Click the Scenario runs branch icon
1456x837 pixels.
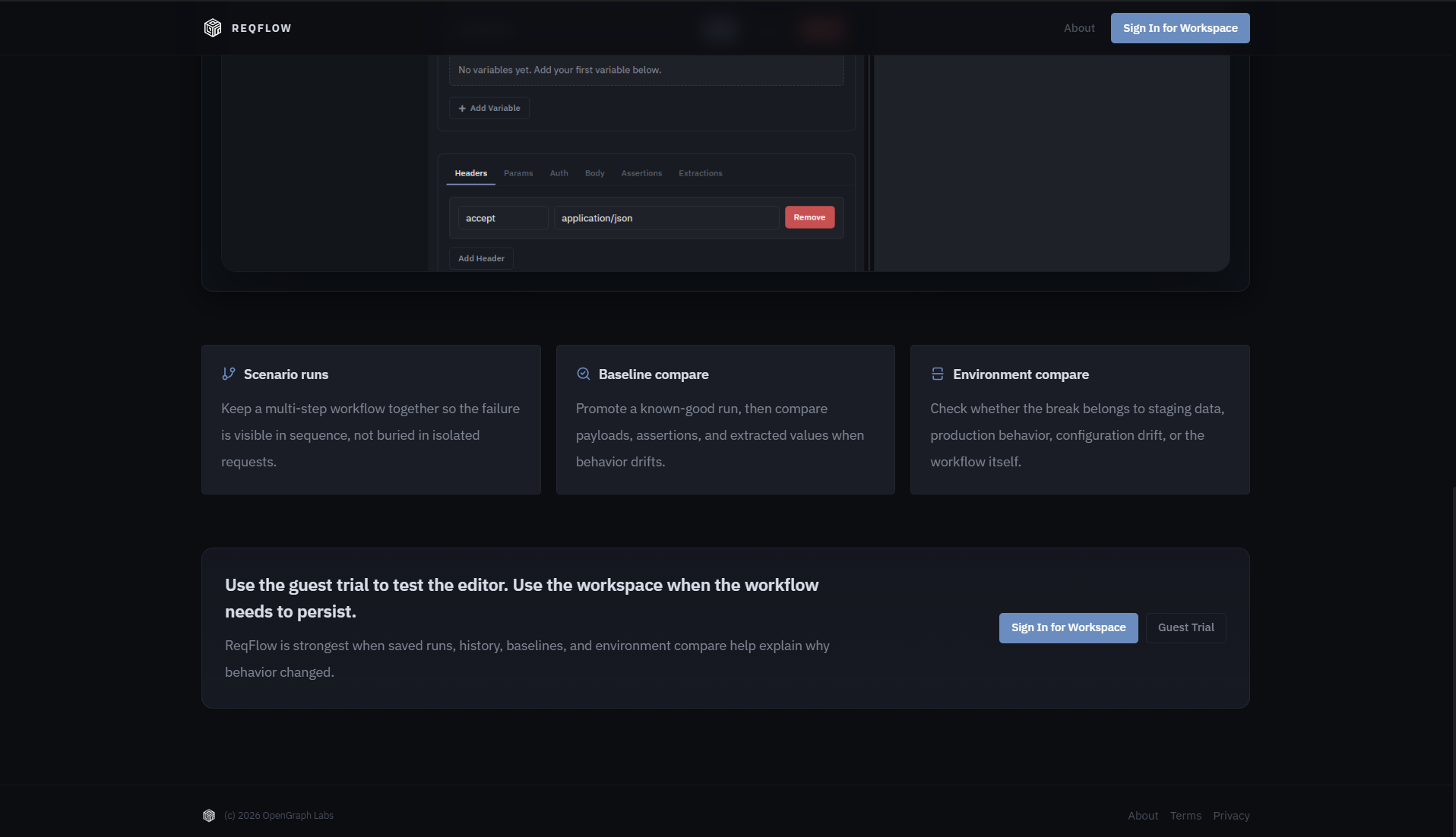(x=228, y=373)
